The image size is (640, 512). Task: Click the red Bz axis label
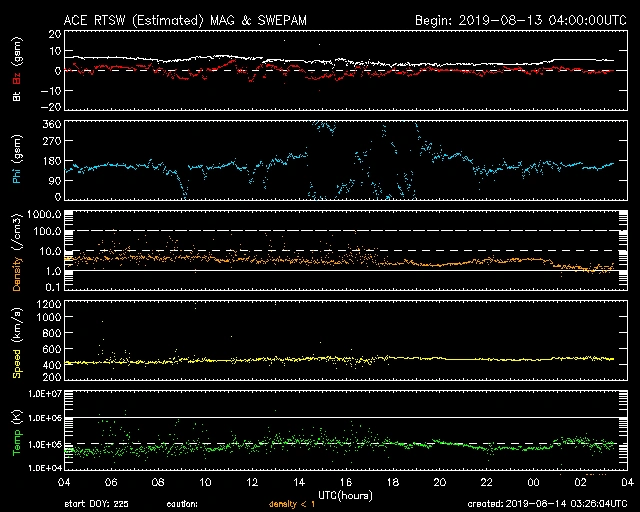(17, 55)
